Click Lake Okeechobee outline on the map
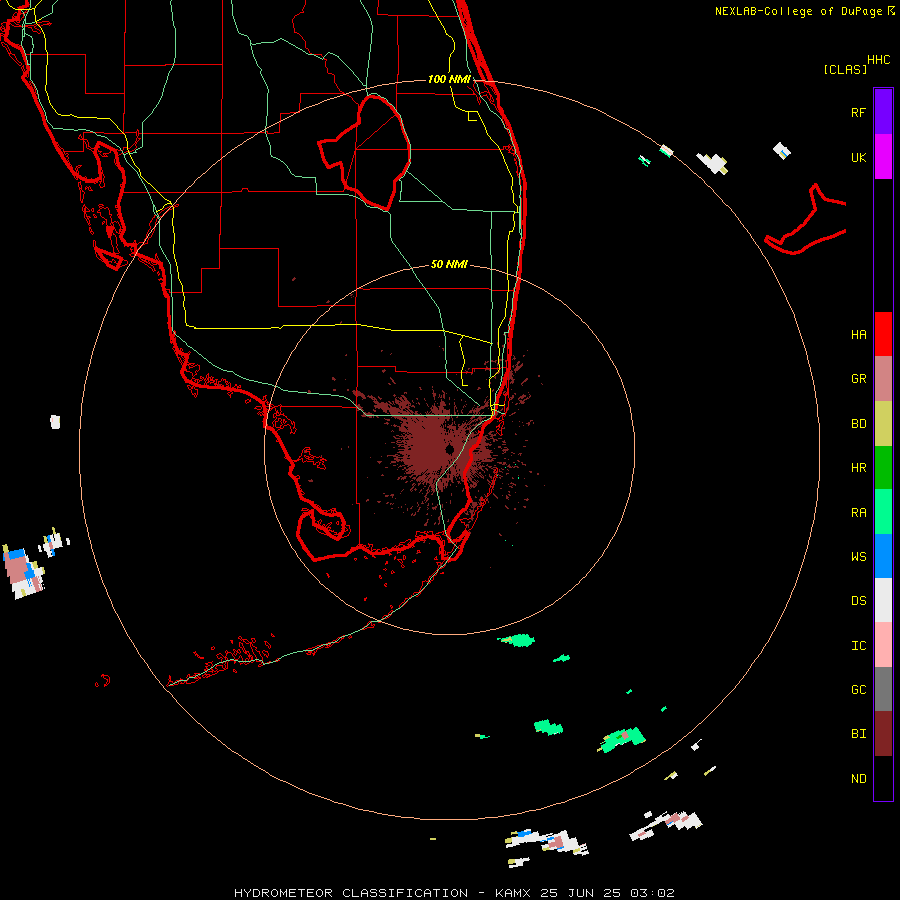 click(366, 152)
